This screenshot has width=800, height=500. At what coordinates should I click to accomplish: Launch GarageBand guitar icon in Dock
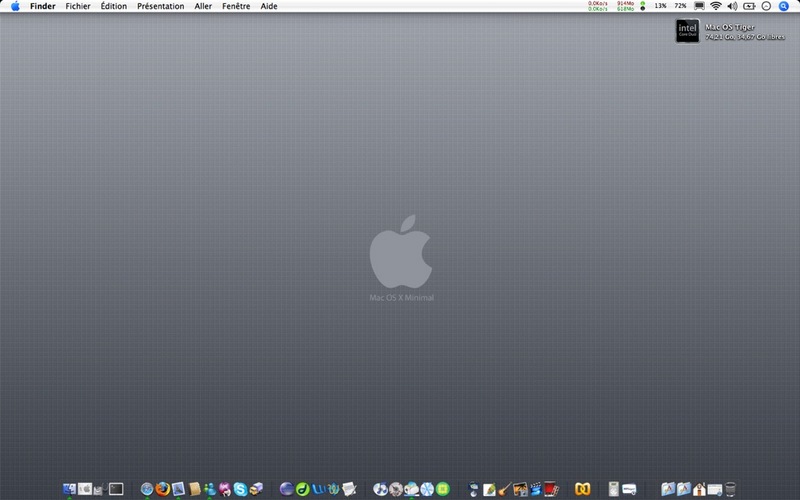click(x=504, y=489)
